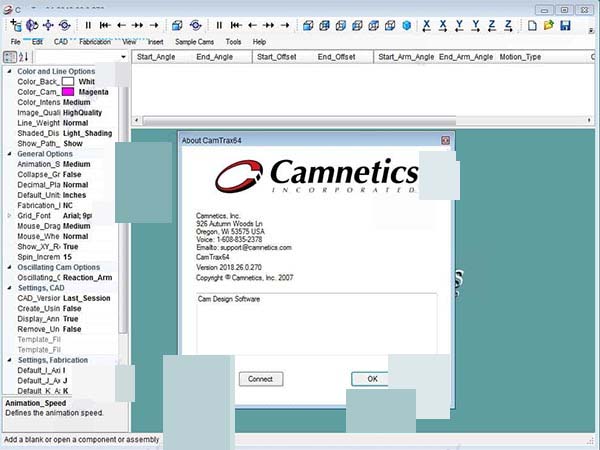Click the Z icon with left arrow

point(492,26)
